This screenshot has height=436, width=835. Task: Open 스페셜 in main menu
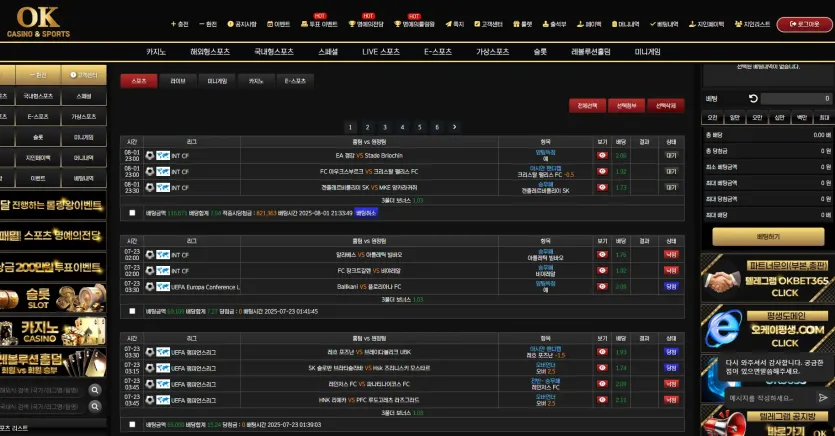point(328,52)
